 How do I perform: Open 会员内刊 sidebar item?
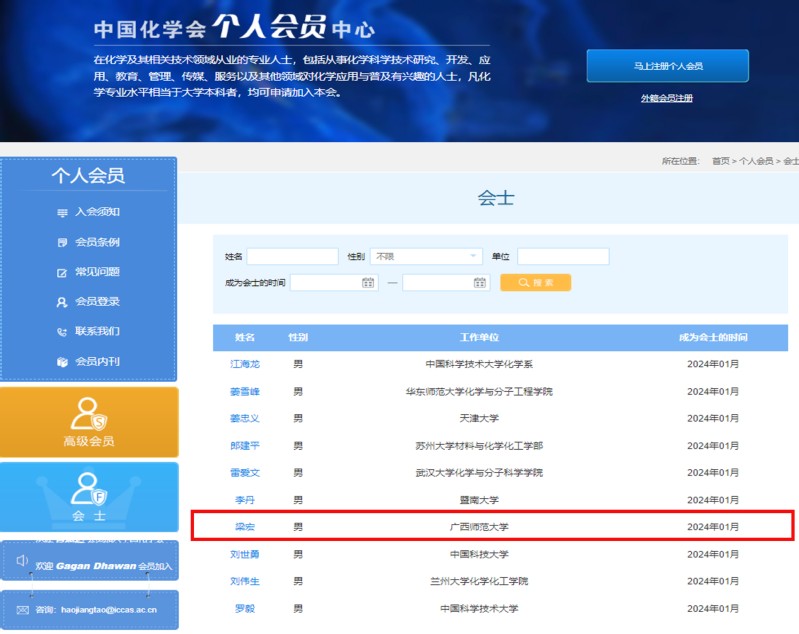(x=97, y=361)
